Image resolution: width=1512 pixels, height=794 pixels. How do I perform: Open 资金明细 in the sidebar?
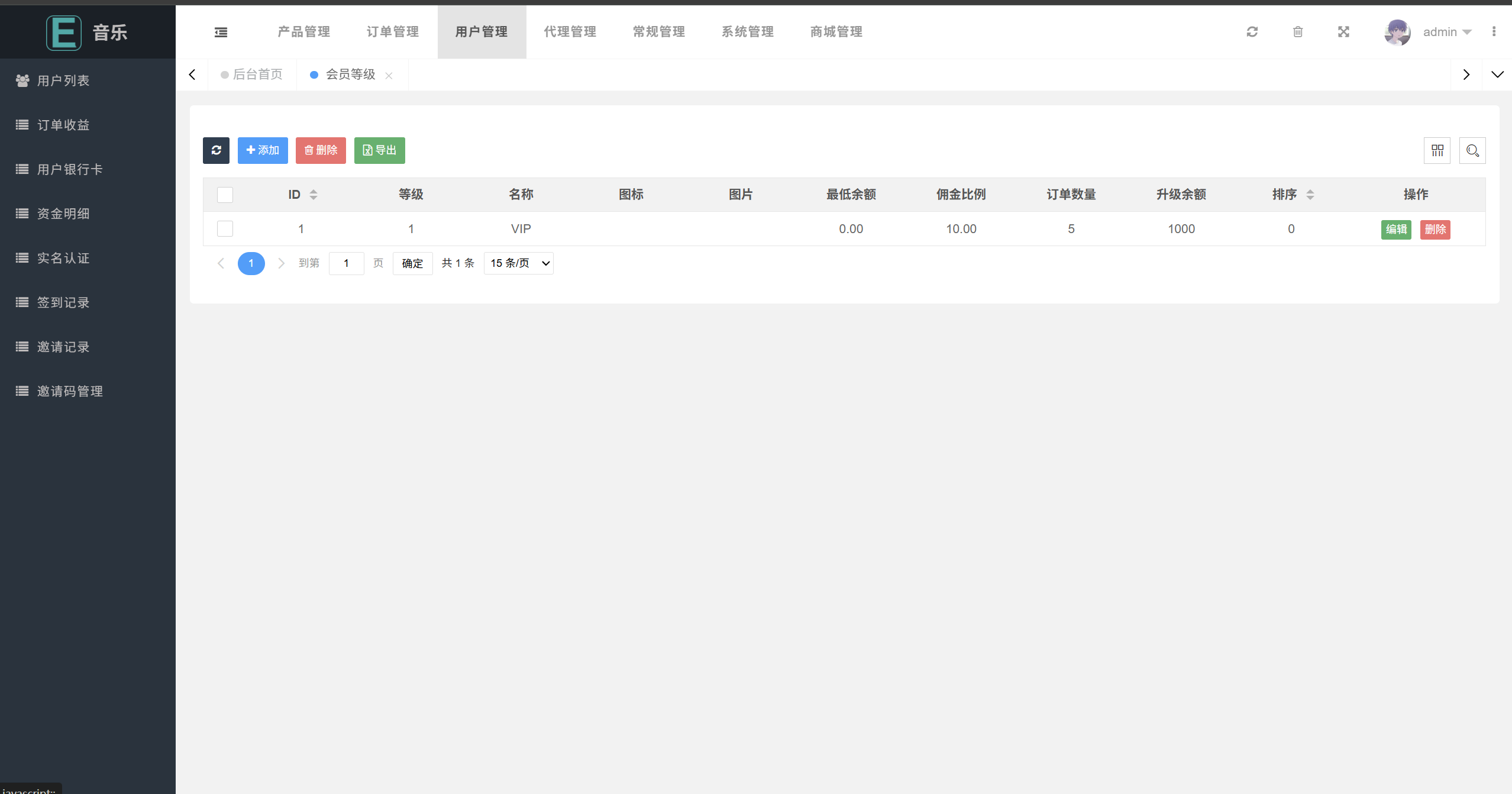point(88,214)
